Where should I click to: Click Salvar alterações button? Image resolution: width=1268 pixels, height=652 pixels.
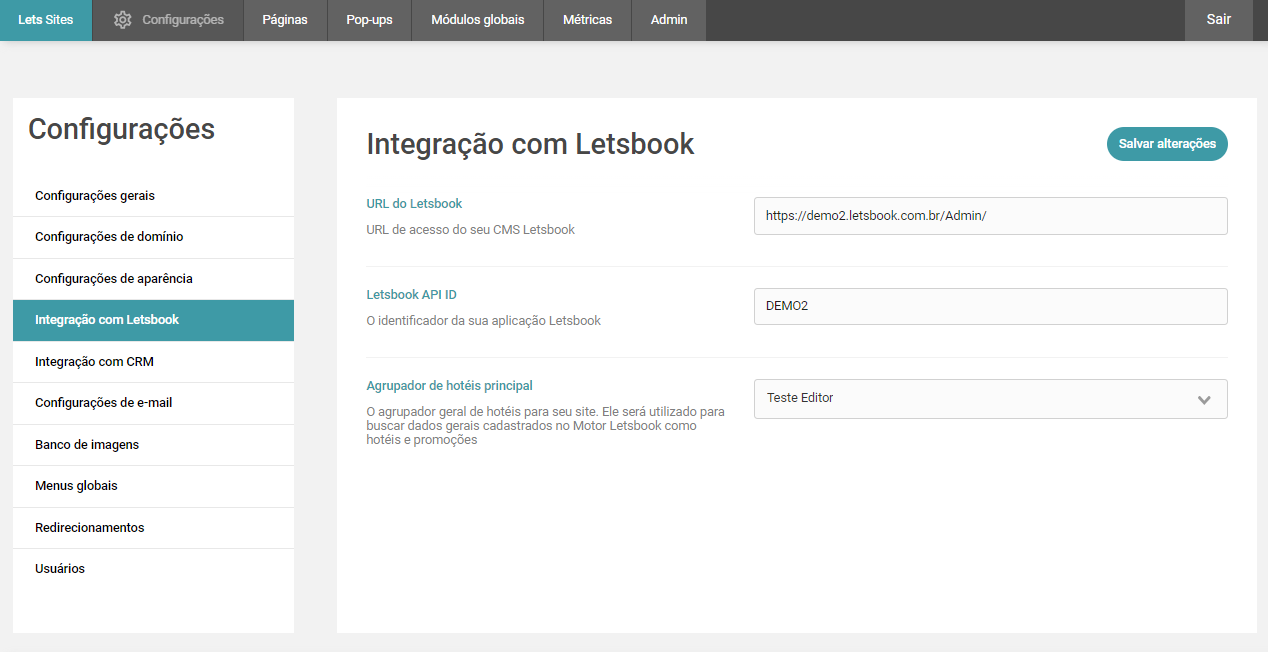1167,144
